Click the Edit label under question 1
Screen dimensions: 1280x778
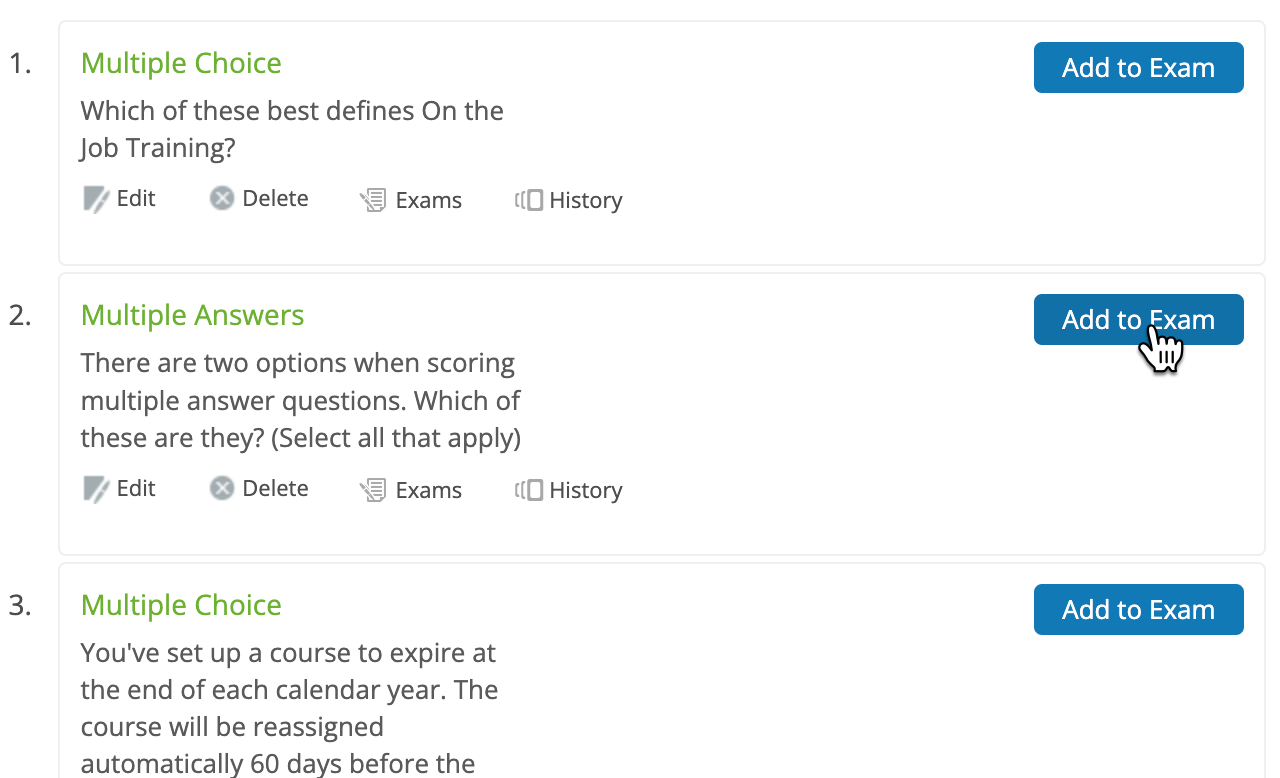[136, 198]
